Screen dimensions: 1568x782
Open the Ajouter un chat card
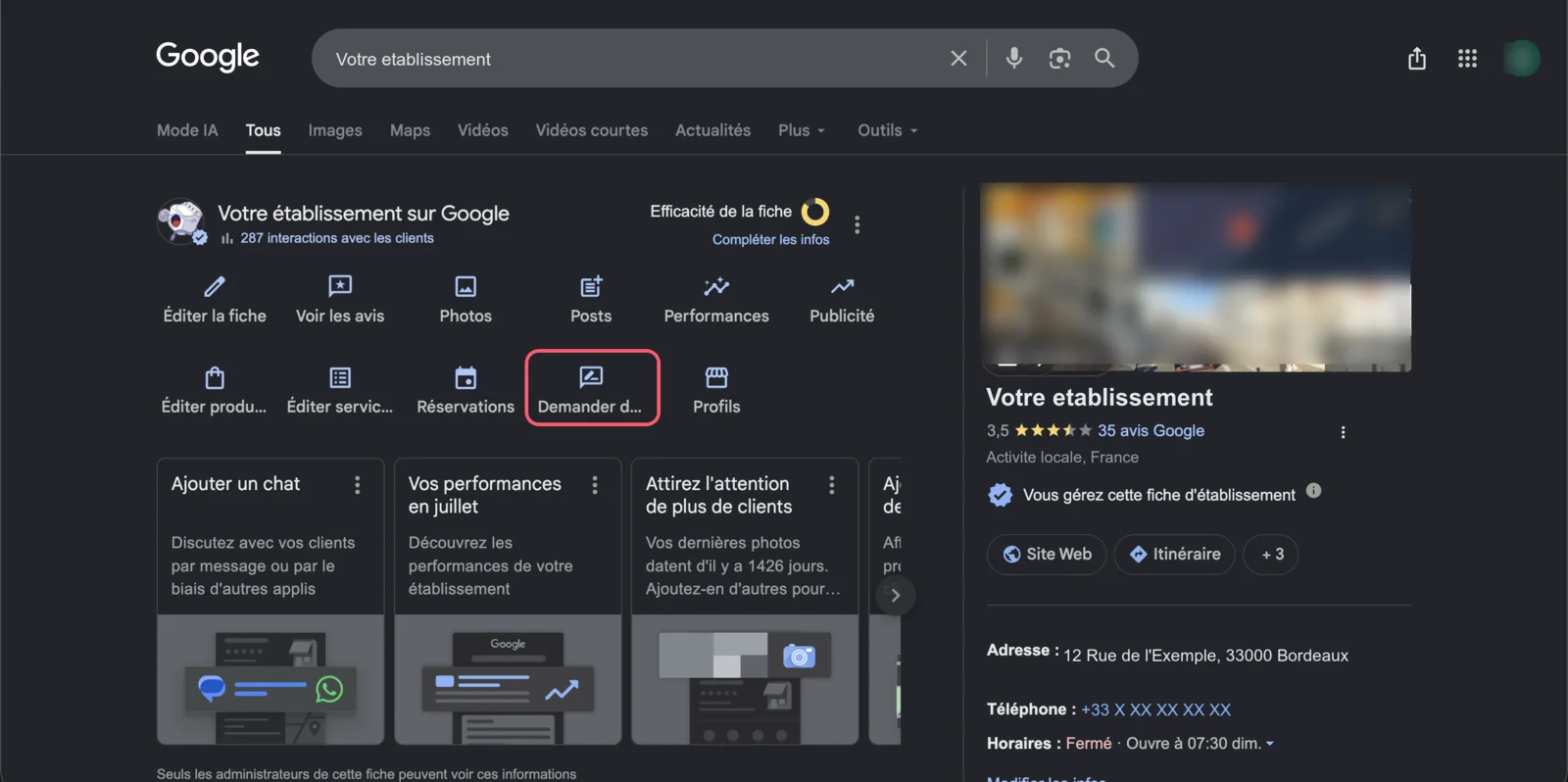tap(270, 601)
